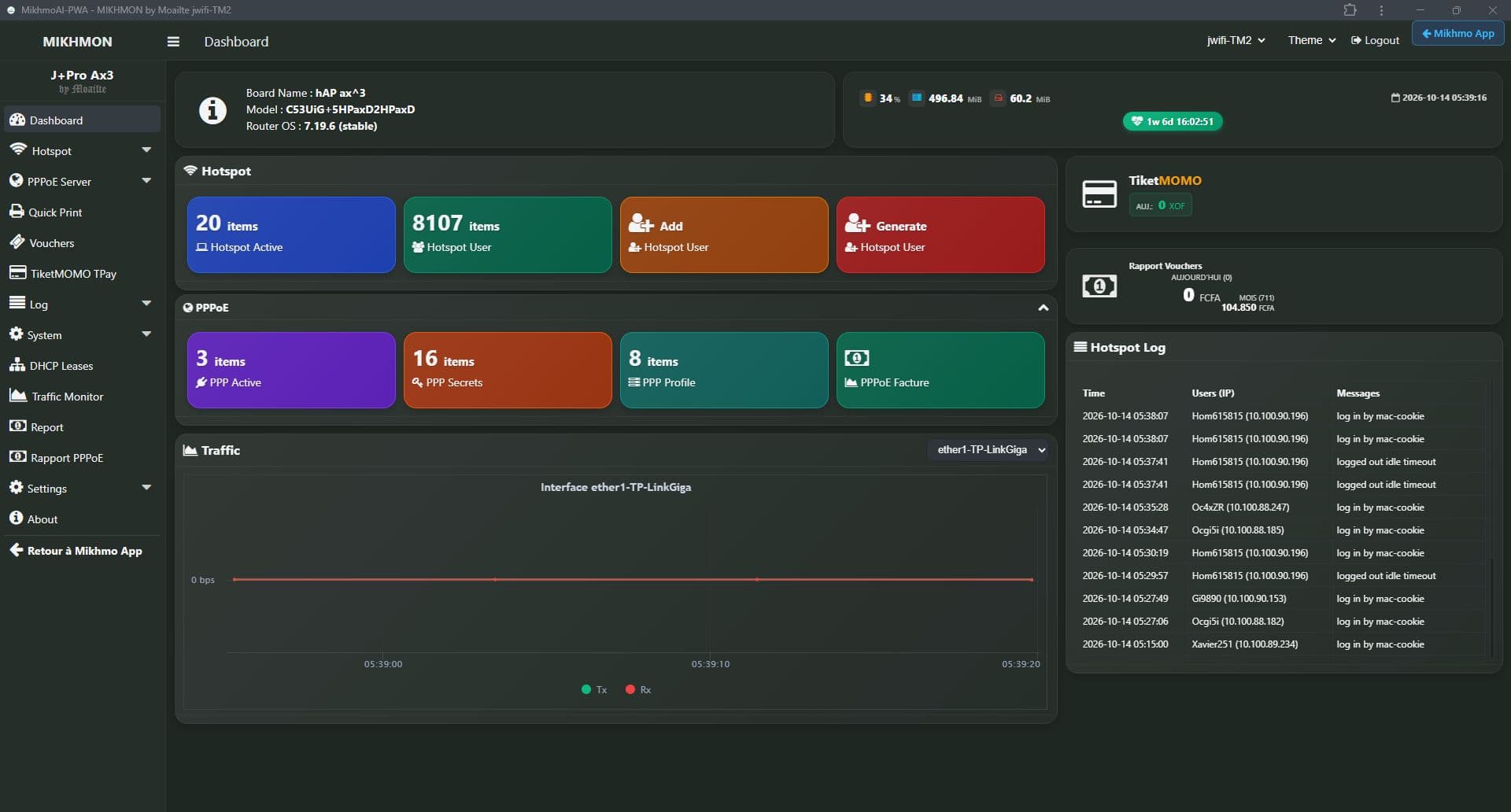Click the TiketMOMO credit card icon
This screenshot has width=1511, height=812.
click(1099, 194)
